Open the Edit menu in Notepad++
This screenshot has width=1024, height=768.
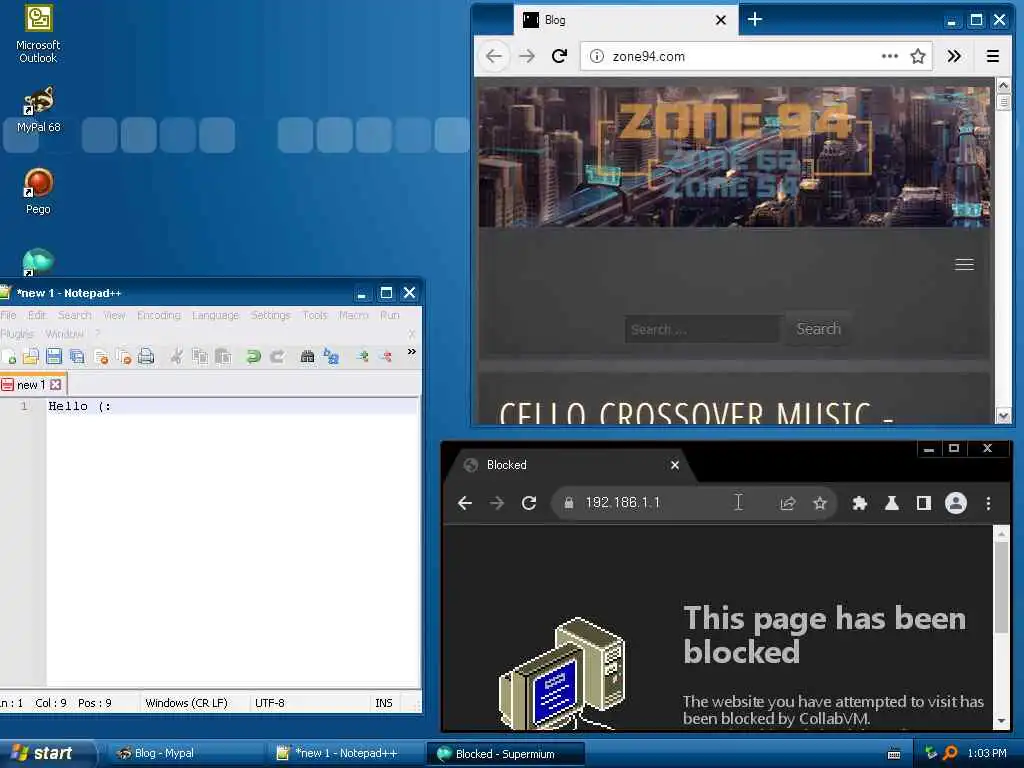[x=37, y=315]
